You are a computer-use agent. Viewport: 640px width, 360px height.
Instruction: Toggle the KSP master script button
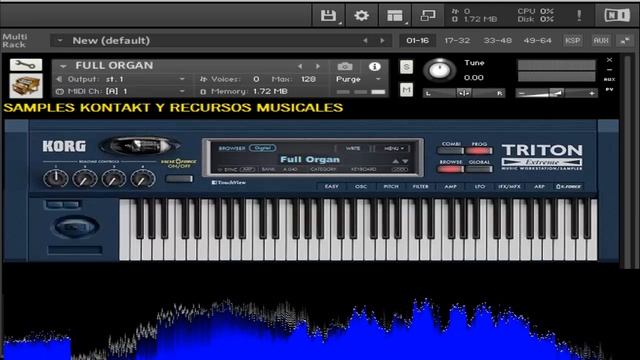573,40
